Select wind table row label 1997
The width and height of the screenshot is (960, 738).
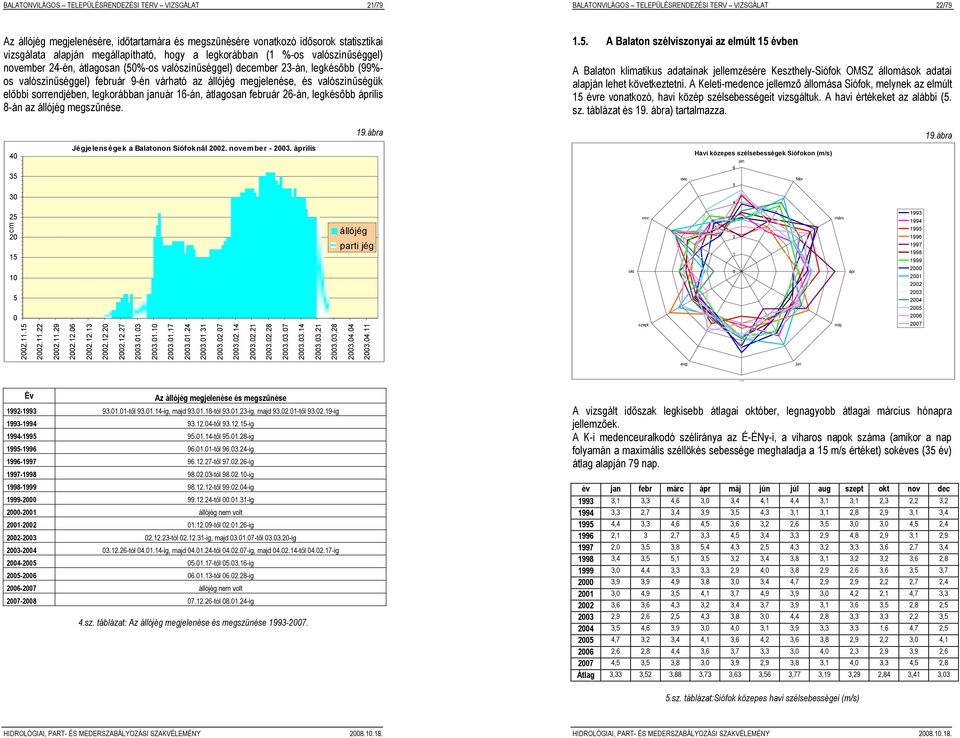(586, 548)
